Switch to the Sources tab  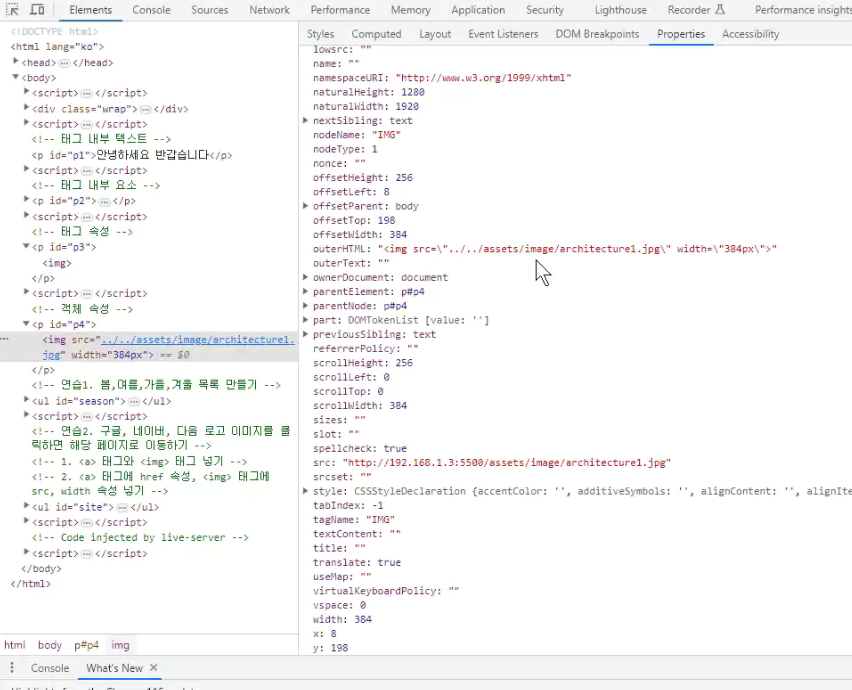click(210, 10)
